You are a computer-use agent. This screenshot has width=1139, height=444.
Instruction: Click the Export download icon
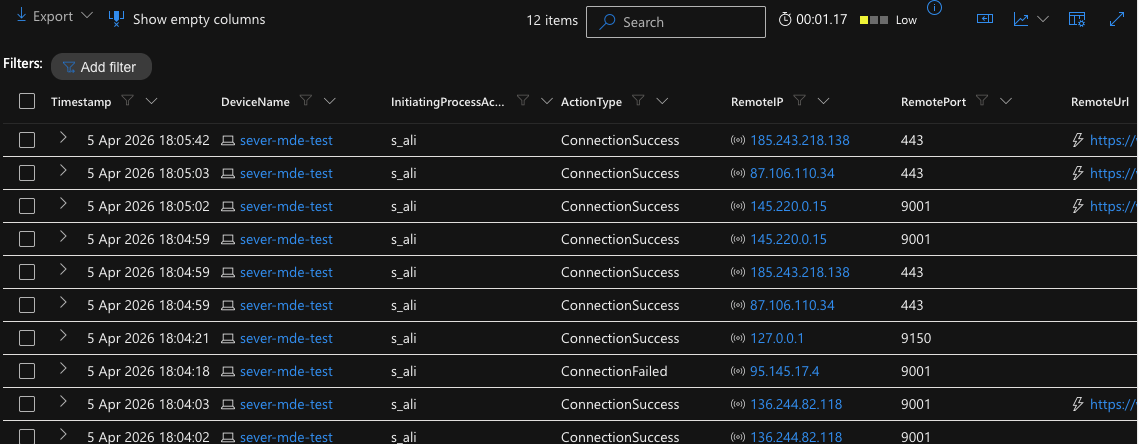coord(21,15)
